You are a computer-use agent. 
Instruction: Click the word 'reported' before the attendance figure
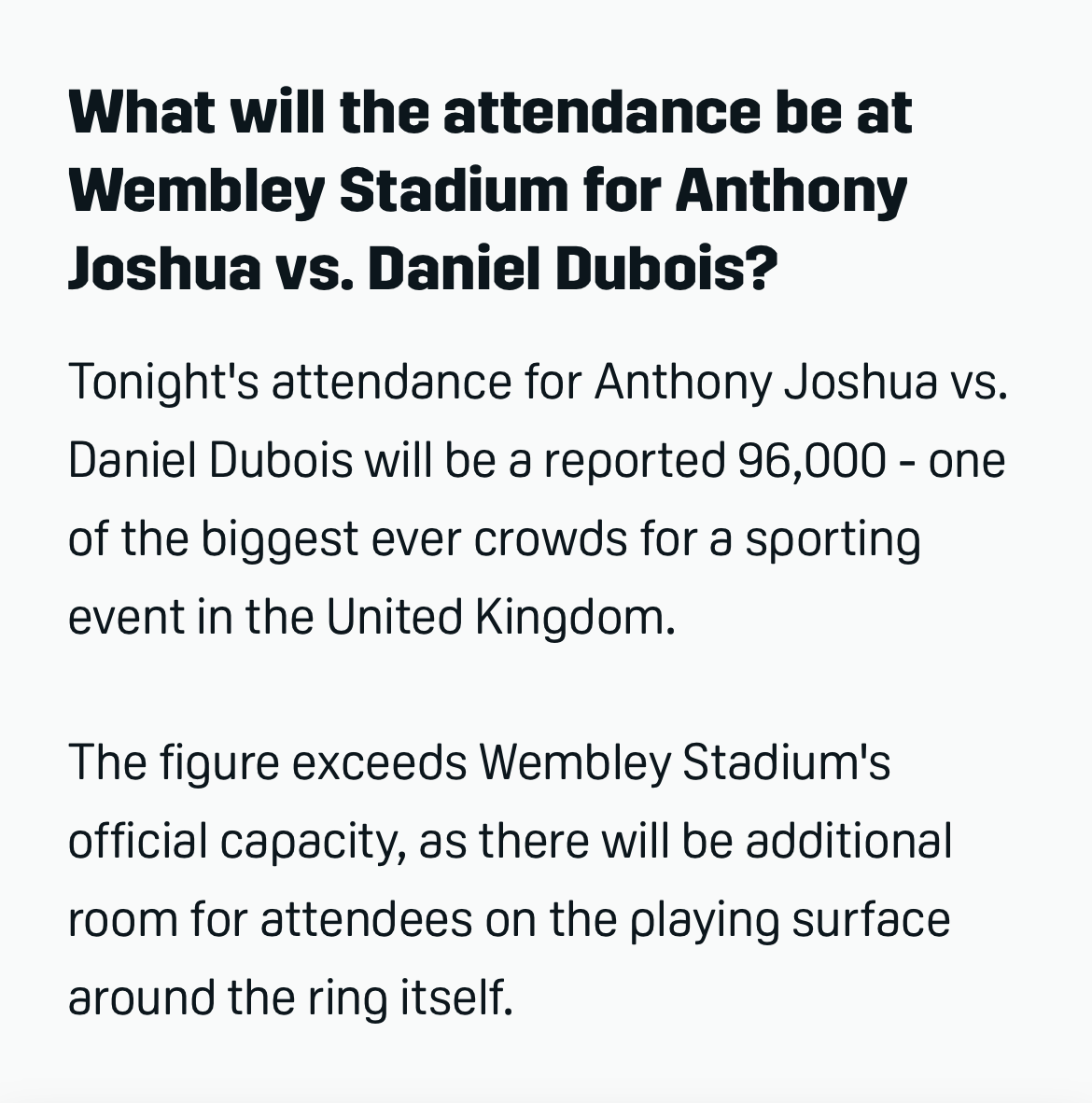coord(636,460)
